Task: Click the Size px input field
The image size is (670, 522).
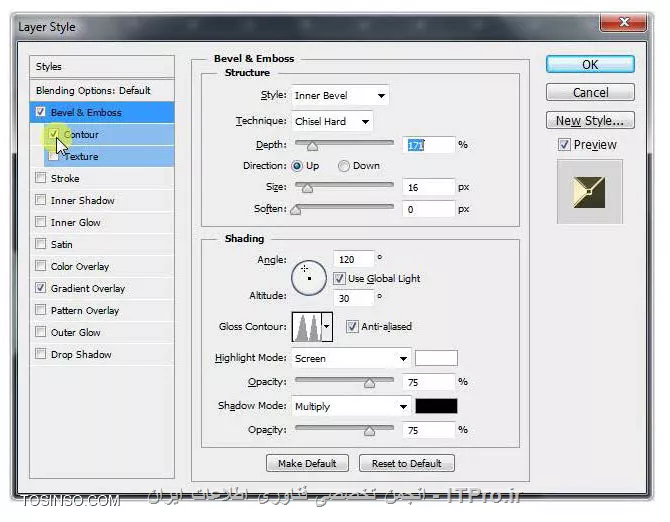Action: click(428, 188)
